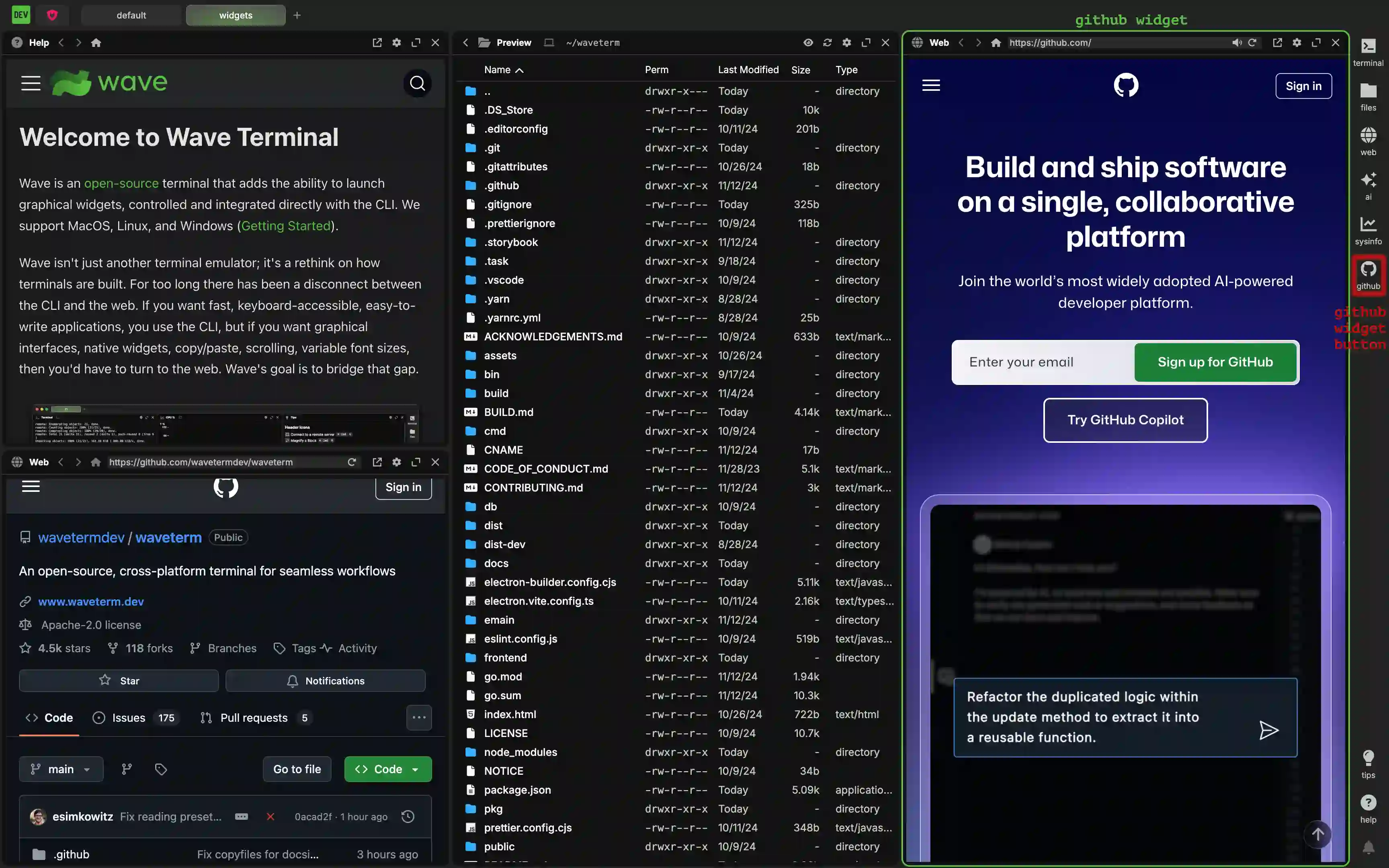Click the branches icon next to main

[127, 769]
